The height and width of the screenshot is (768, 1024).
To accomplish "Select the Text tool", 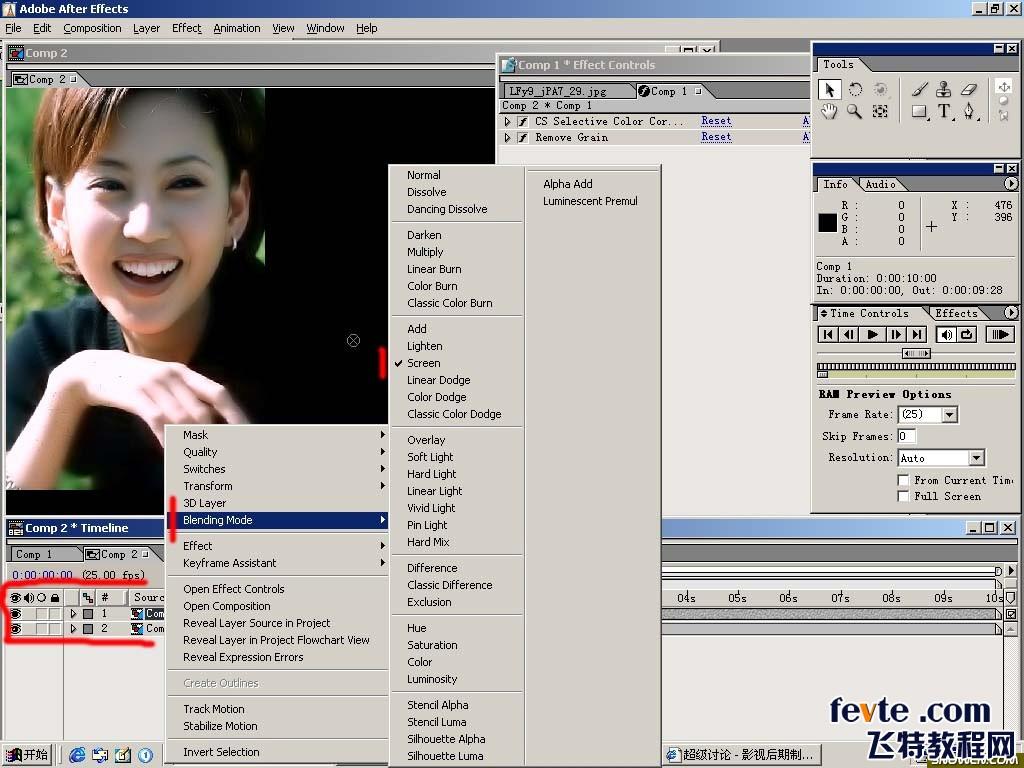I will tap(944, 112).
